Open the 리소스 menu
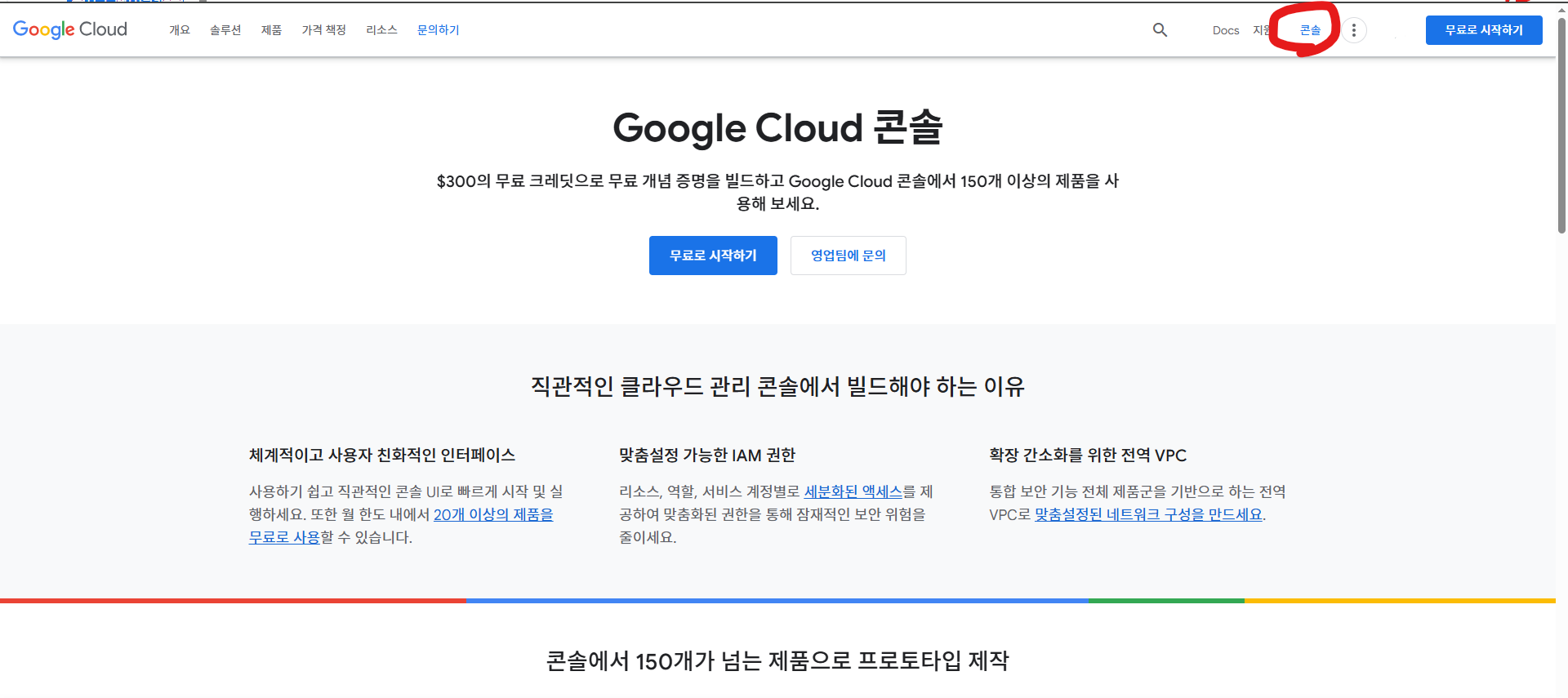1568x698 pixels. (x=381, y=30)
